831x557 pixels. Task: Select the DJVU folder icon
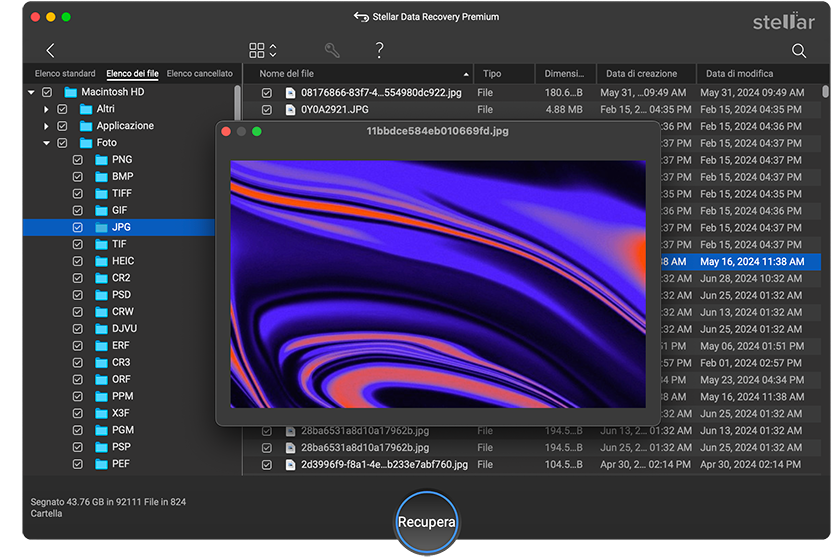coord(101,329)
